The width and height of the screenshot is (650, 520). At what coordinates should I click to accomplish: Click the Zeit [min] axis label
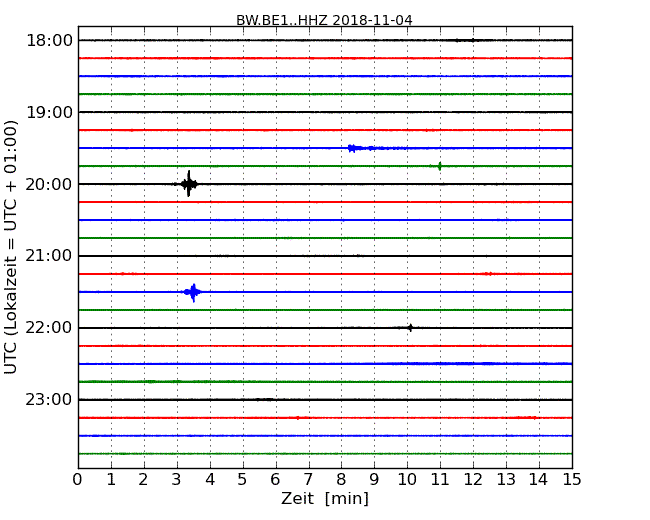(325, 498)
